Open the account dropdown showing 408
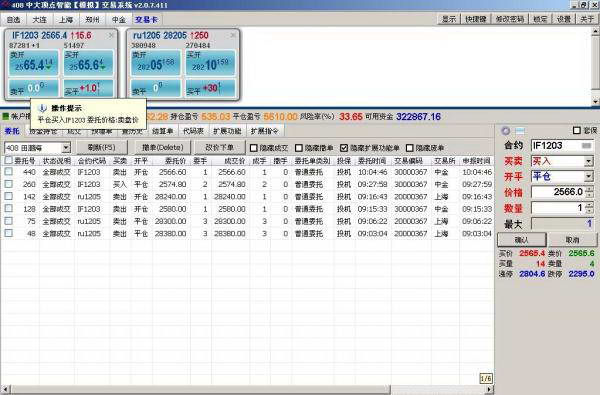Viewport: 600px width, 395px height. click(x=66, y=148)
